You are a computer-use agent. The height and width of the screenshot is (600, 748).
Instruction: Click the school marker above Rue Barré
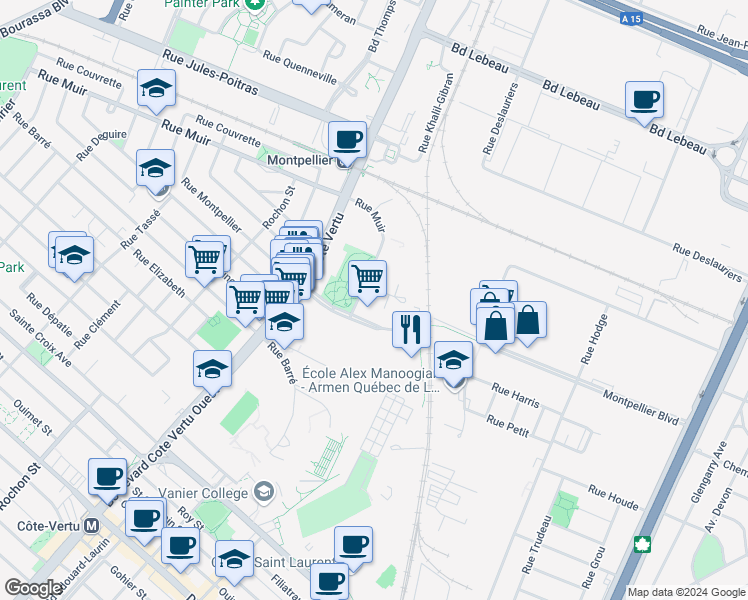click(x=284, y=324)
